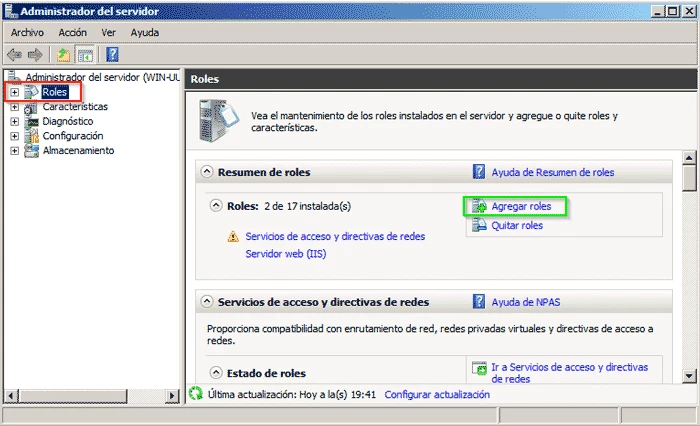
Task: Collapse the Resumen de roles section
Action: (x=207, y=171)
